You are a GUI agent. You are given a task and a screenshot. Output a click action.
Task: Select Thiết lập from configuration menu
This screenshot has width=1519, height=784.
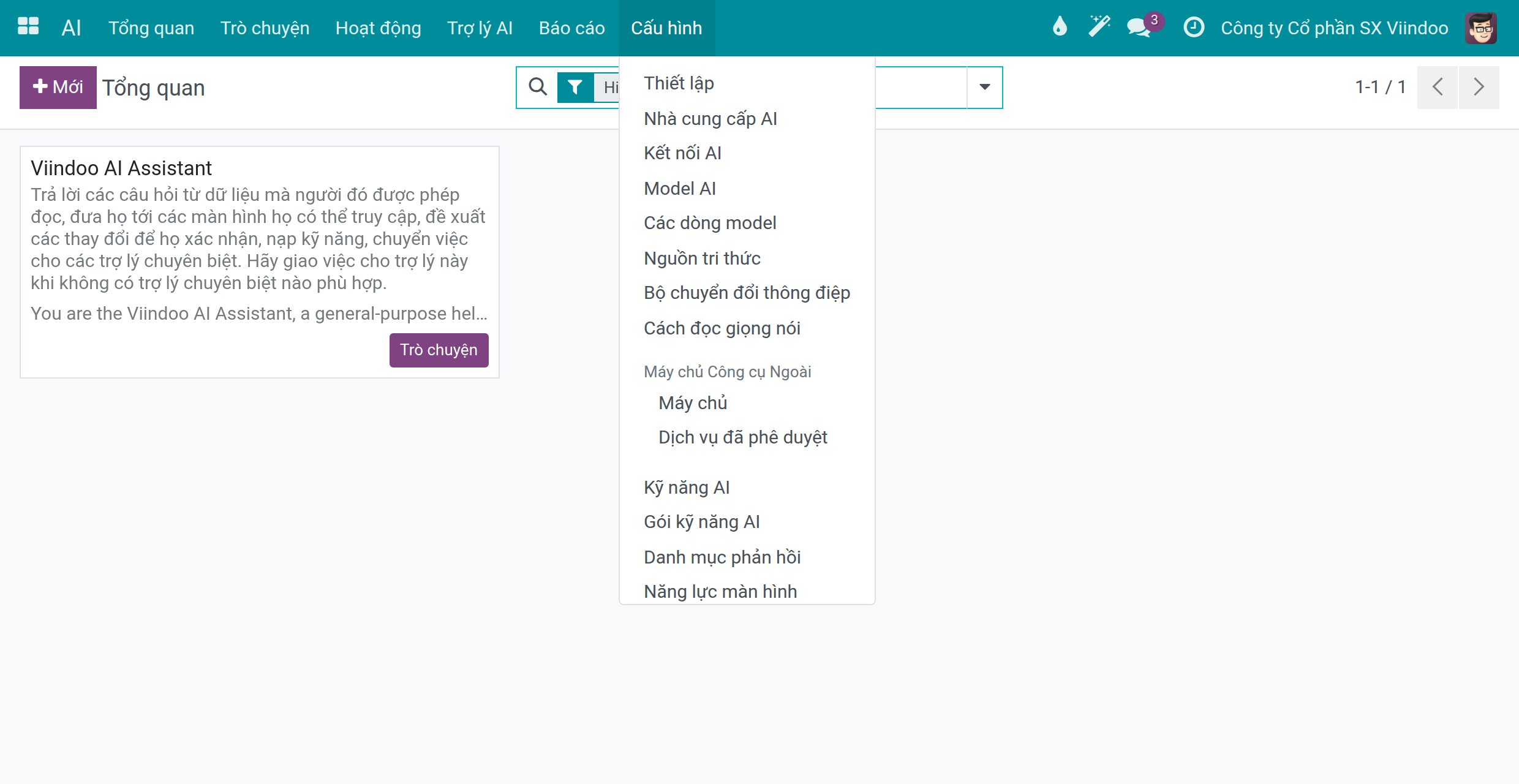[747, 83]
